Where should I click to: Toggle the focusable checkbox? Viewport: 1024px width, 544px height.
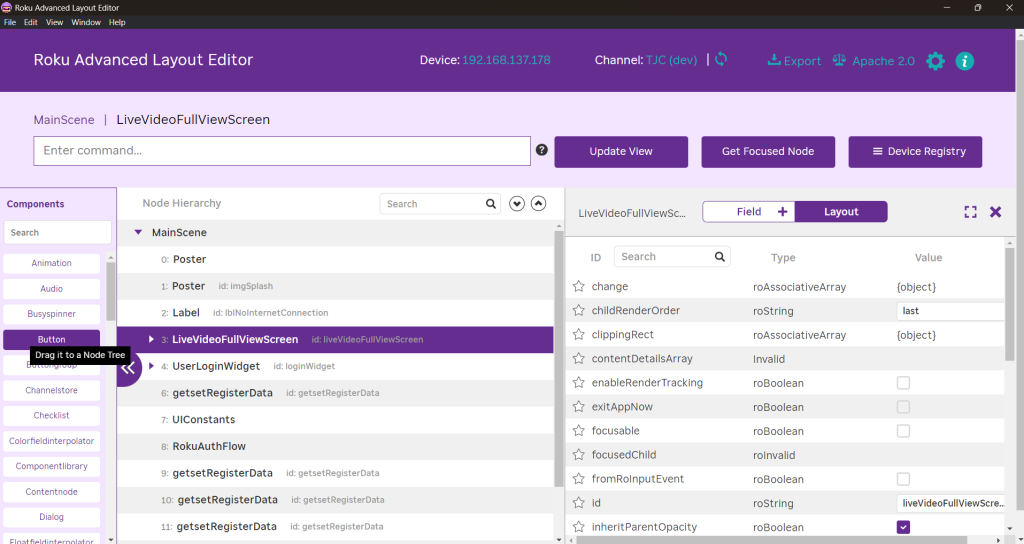[x=903, y=431]
